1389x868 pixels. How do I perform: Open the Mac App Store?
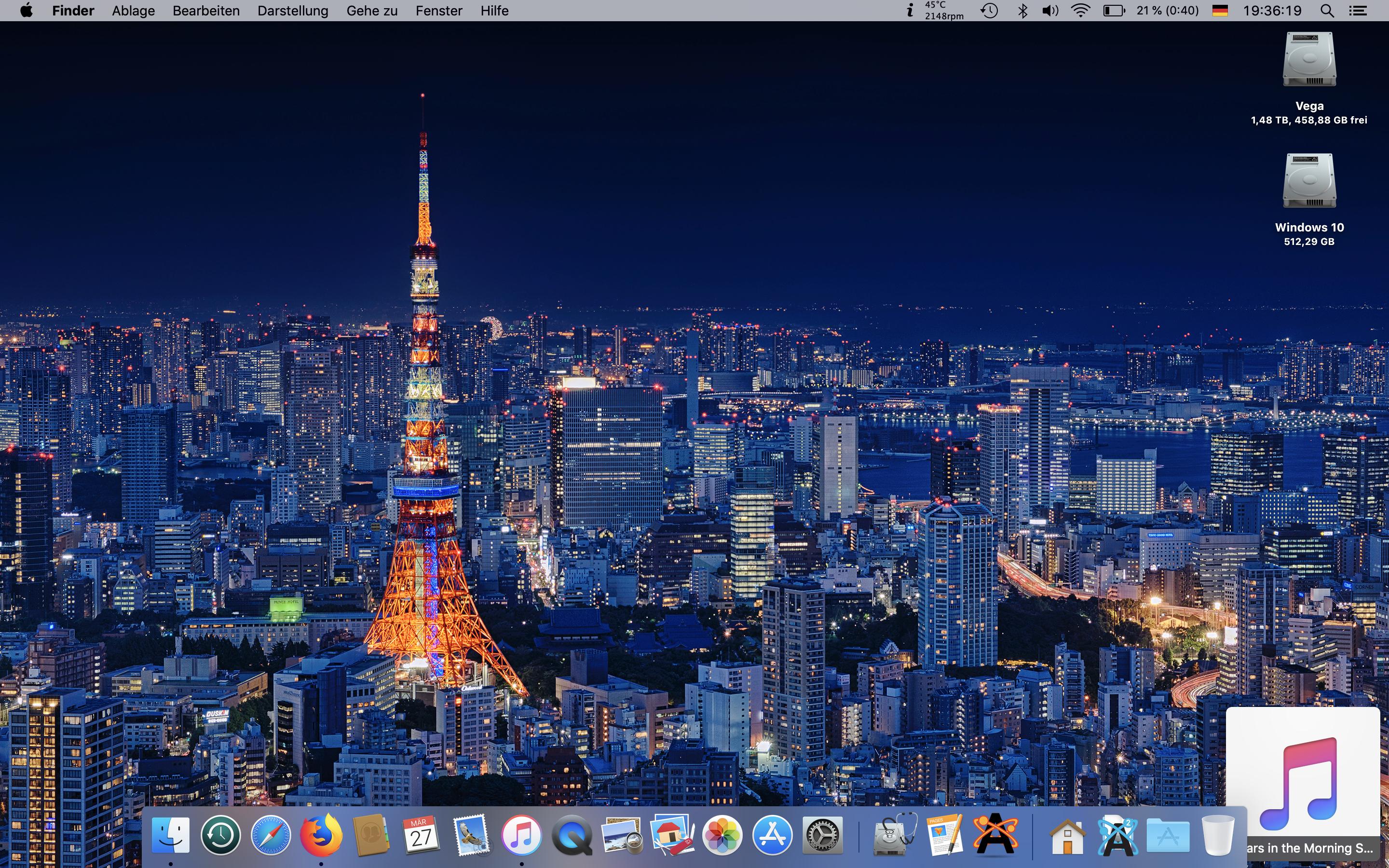pos(772,835)
